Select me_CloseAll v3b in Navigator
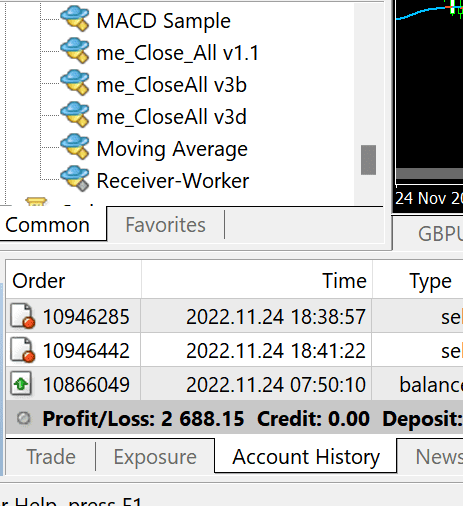The image size is (463, 506). click(172, 85)
